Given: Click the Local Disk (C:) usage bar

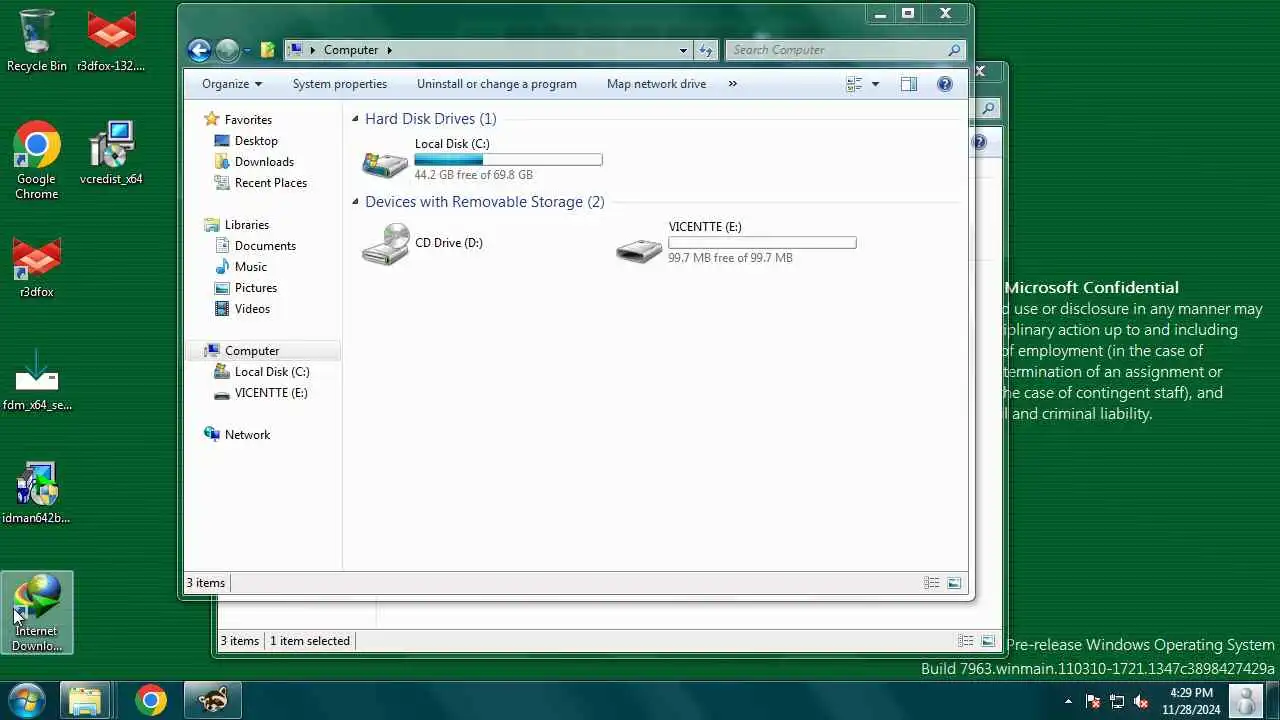Looking at the screenshot, I should point(508,160).
